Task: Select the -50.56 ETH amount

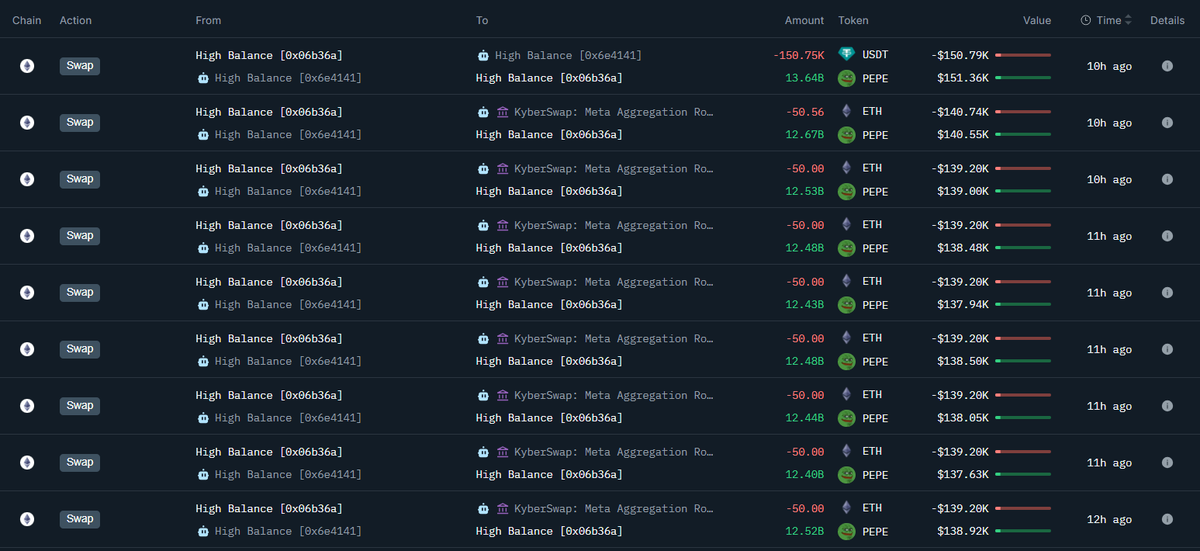Action: pos(805,112)
